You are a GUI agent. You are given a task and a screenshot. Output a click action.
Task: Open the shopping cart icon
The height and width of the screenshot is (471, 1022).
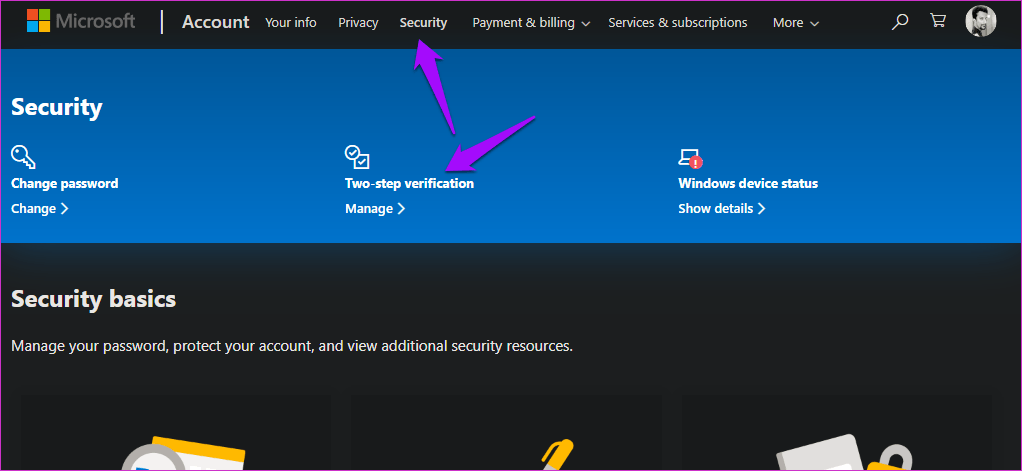[938, 21]
